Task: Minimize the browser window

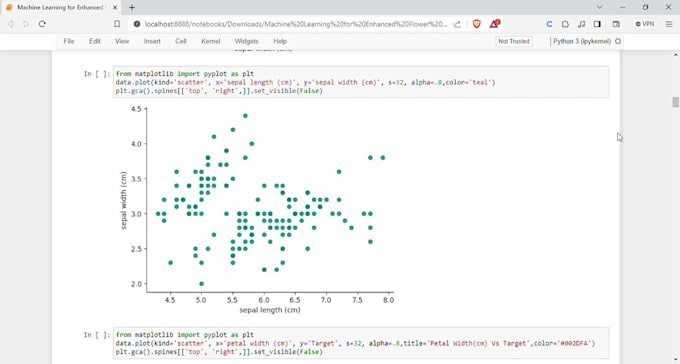Action: [x=623, y=7]
